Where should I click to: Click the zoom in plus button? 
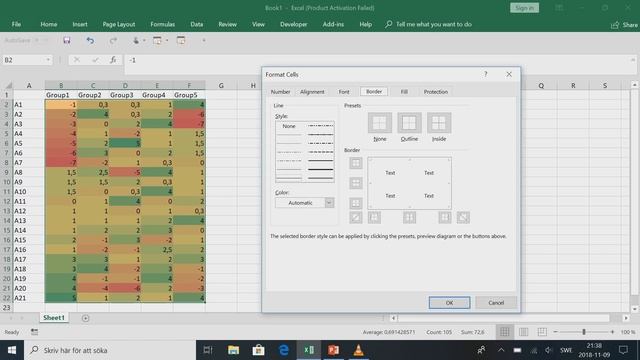(x=612, y=332)
